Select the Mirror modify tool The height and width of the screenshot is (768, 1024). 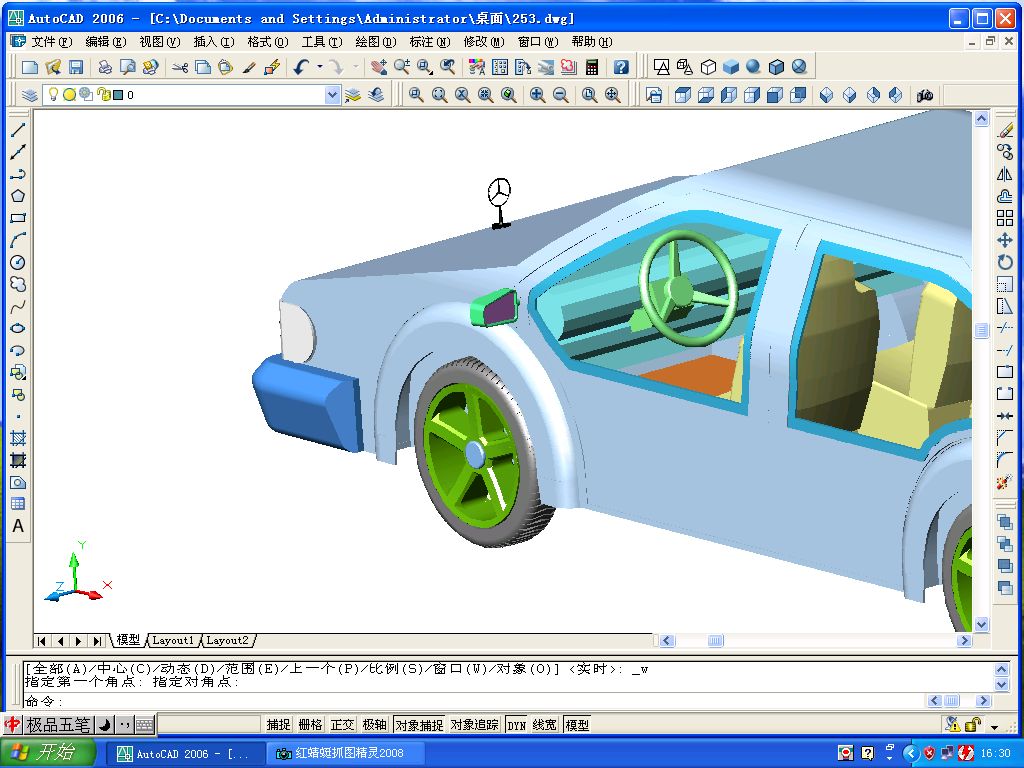1005,174
